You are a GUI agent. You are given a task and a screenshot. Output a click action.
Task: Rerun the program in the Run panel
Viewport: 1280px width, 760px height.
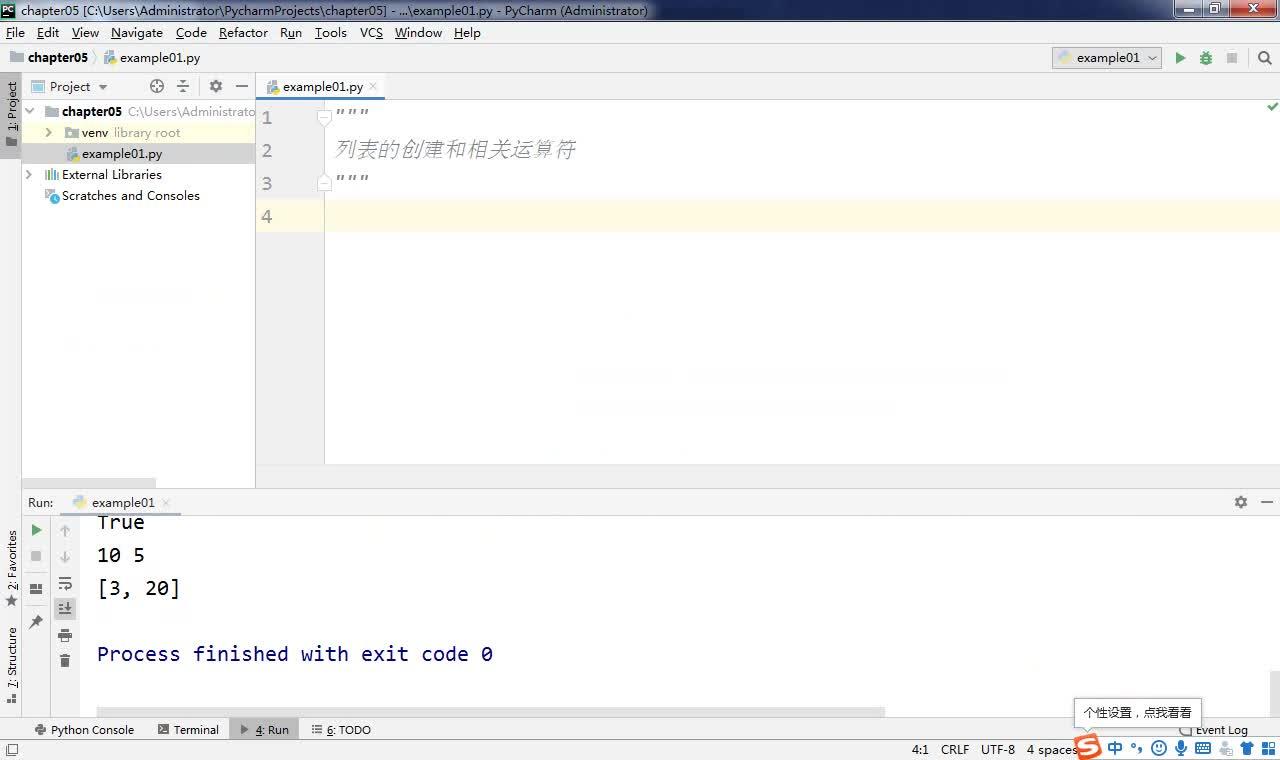tap(36, 529)
